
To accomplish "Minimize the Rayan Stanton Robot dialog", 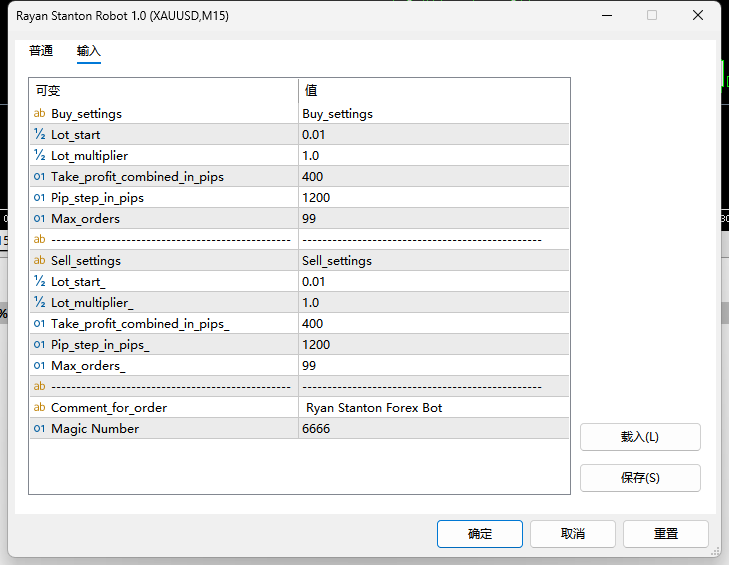I will coord(607,15).
